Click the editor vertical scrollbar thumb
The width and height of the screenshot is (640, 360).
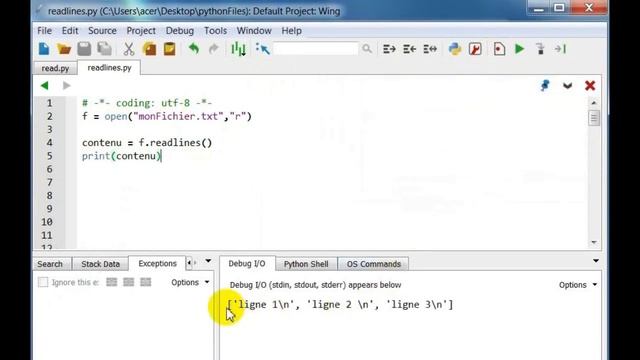(x=594, y=118)
